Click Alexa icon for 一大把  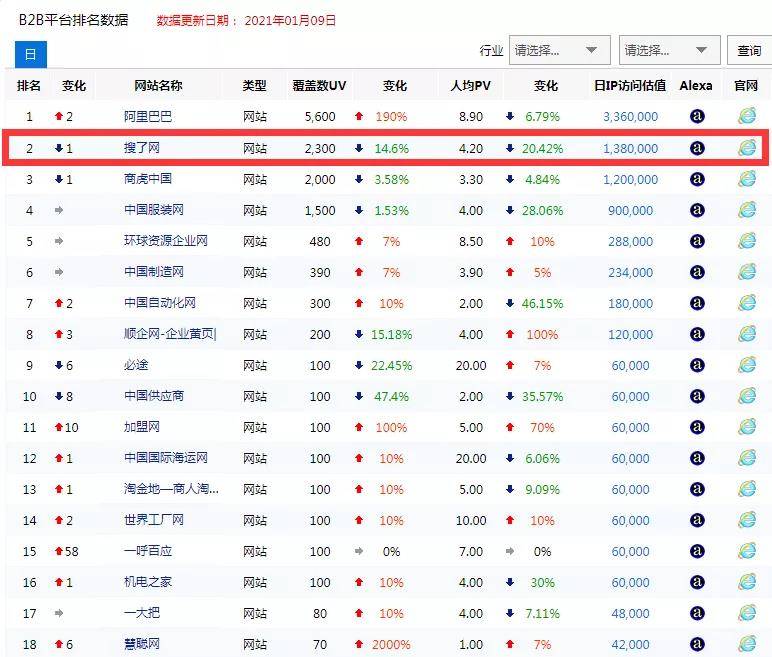[697, 614]
